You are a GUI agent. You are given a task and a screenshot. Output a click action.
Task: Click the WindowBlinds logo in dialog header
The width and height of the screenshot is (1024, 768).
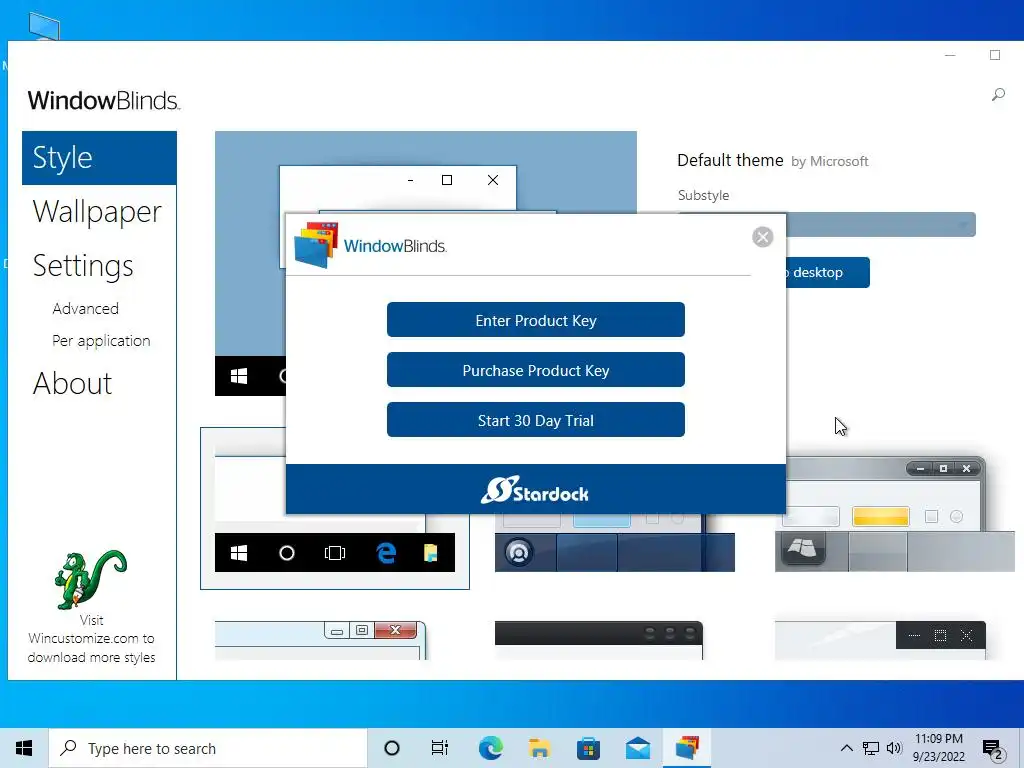pyautogui.click(x=370, y=246)
